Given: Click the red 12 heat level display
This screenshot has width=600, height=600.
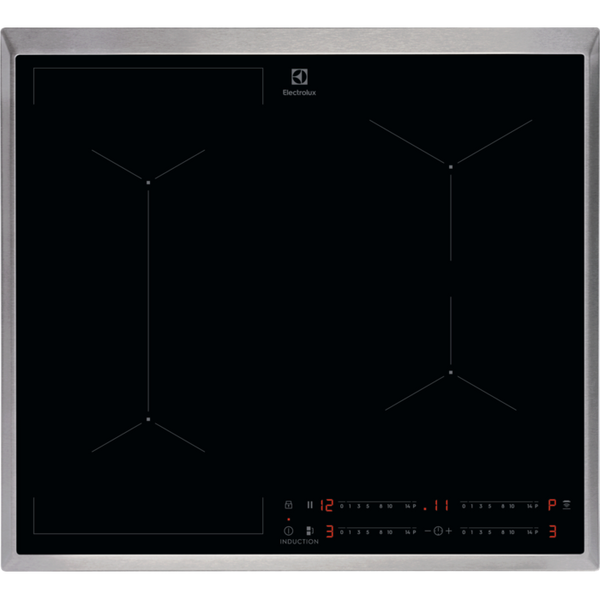Looking at the screenshot, I should coord(327,505).
